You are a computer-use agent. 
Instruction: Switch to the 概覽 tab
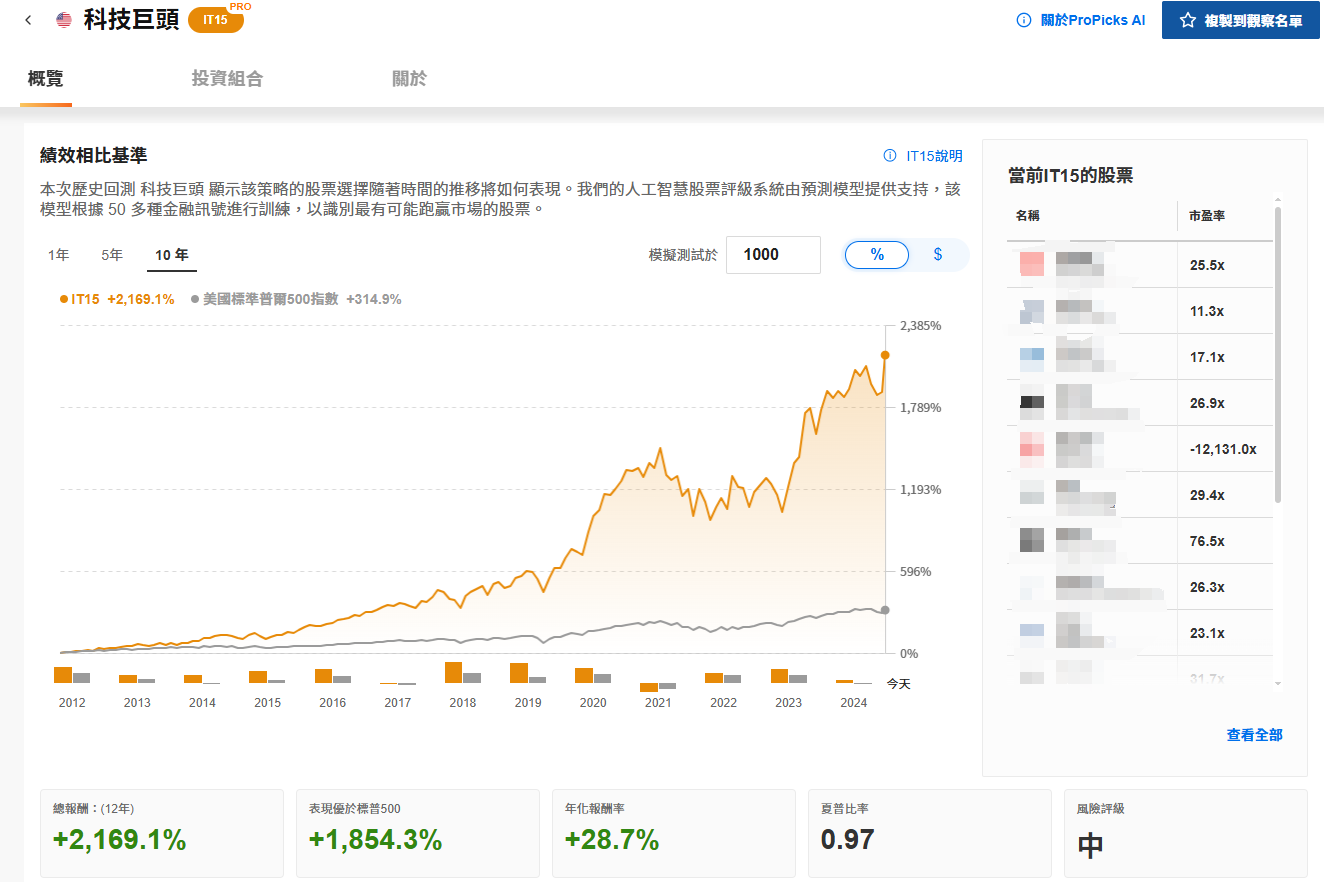coord(46,79)
